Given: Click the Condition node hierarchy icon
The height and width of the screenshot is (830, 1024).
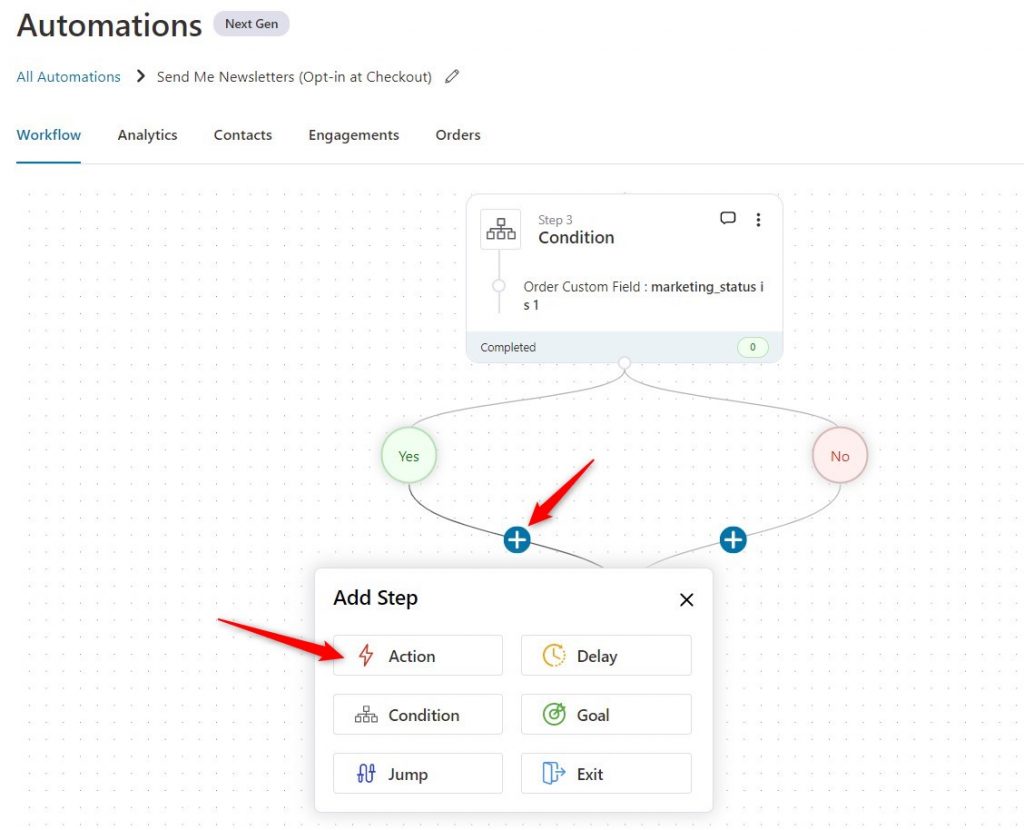Looking at the screenshot, I should click(501, 229).
